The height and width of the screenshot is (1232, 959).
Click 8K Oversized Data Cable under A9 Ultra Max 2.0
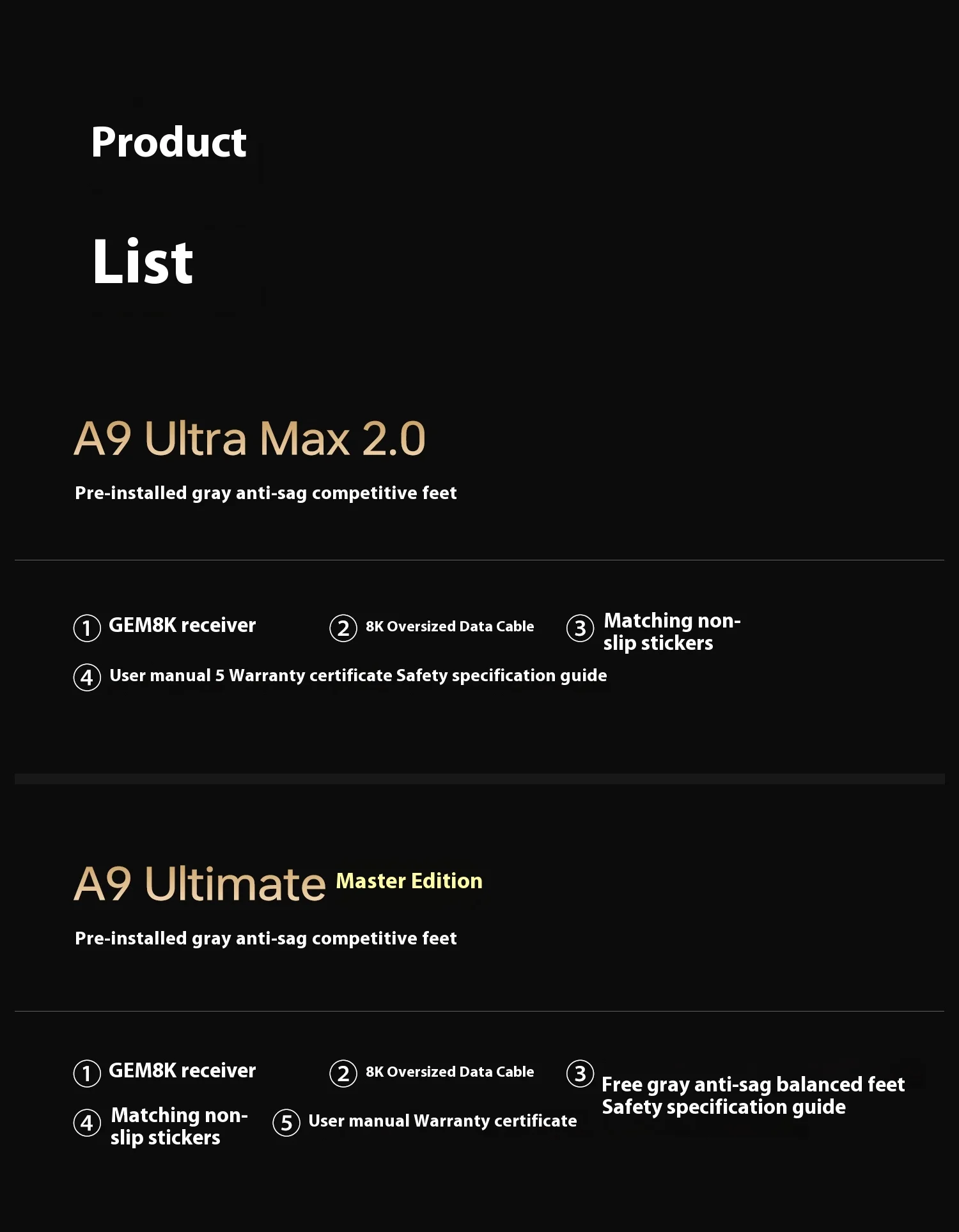(449, 626)
